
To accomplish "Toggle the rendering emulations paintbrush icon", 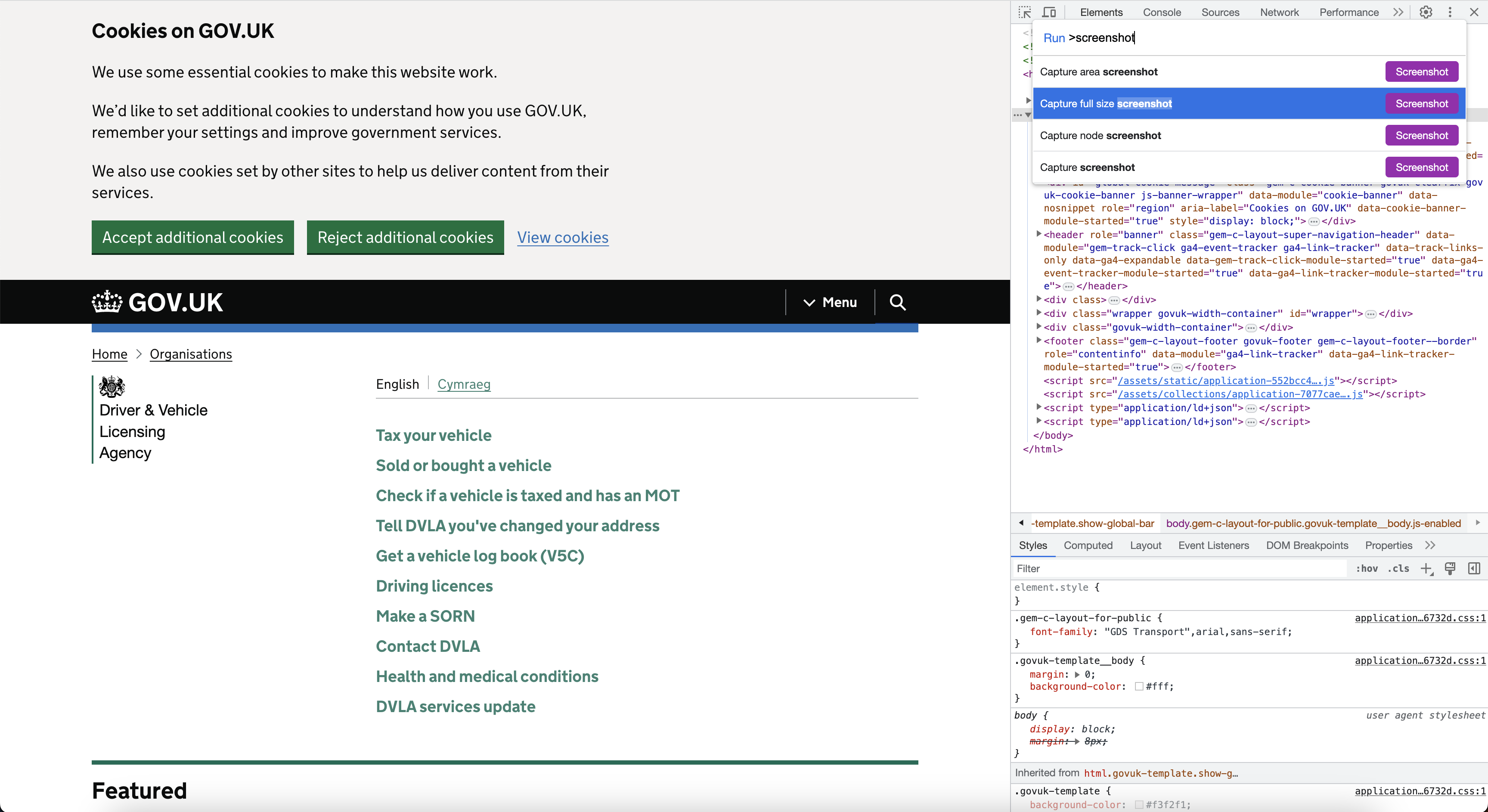I will point(1450,569).
